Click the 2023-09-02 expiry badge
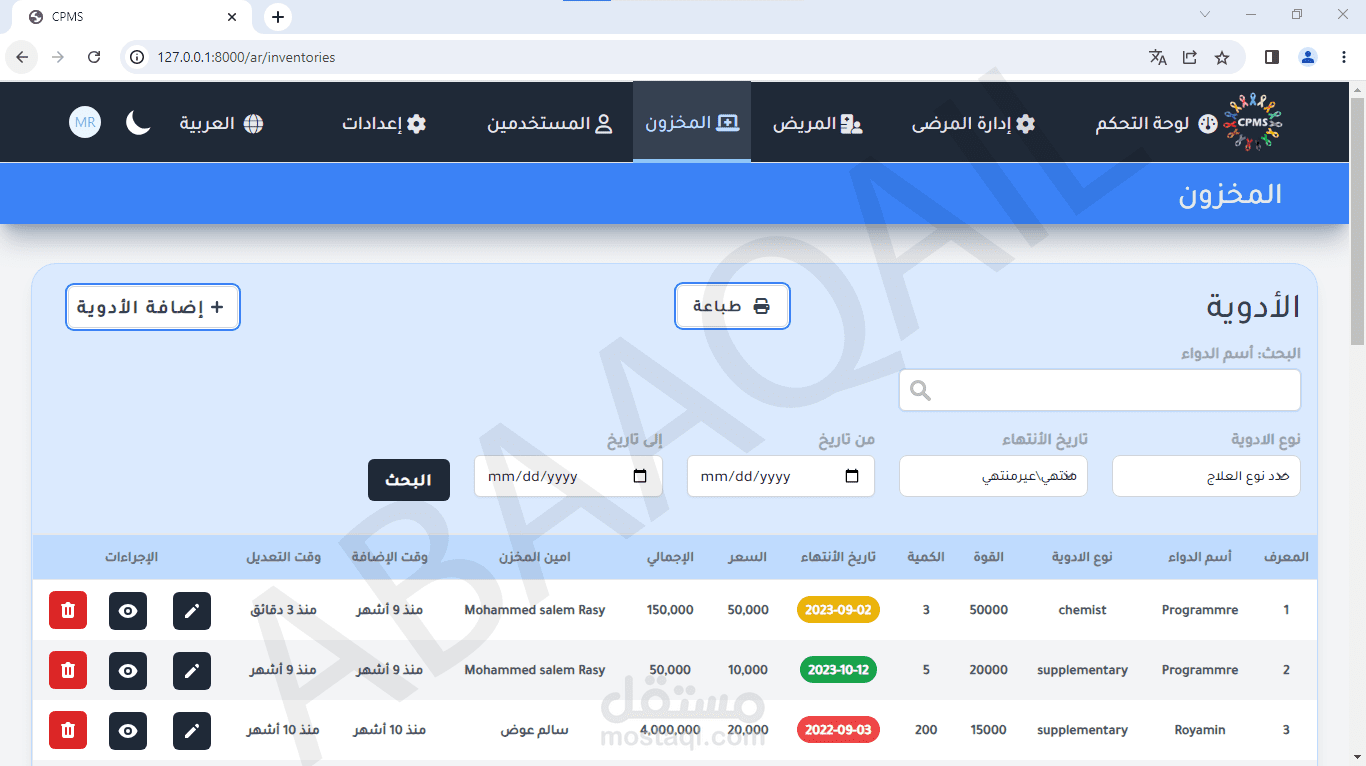The image size is (1366, 766). (838, 610)
